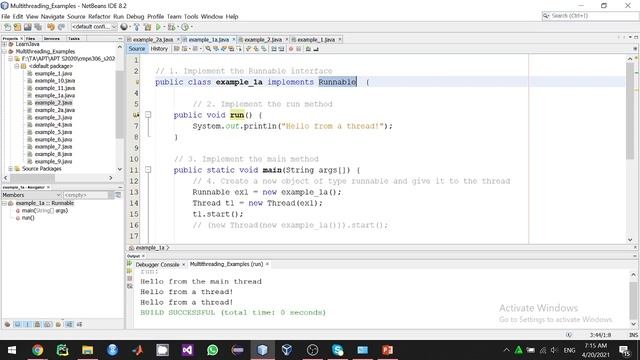
Task: Open Visual Studio from the taskbar
Action: point(187,350)
